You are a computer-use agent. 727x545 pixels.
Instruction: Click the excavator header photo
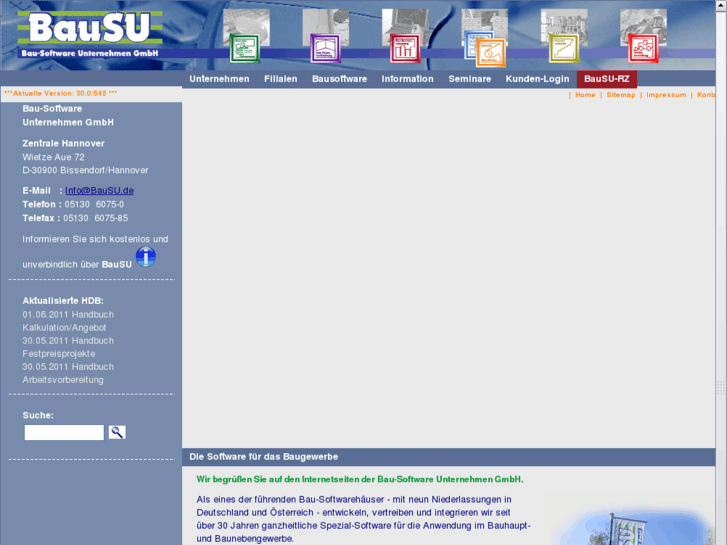click(644, 21)
